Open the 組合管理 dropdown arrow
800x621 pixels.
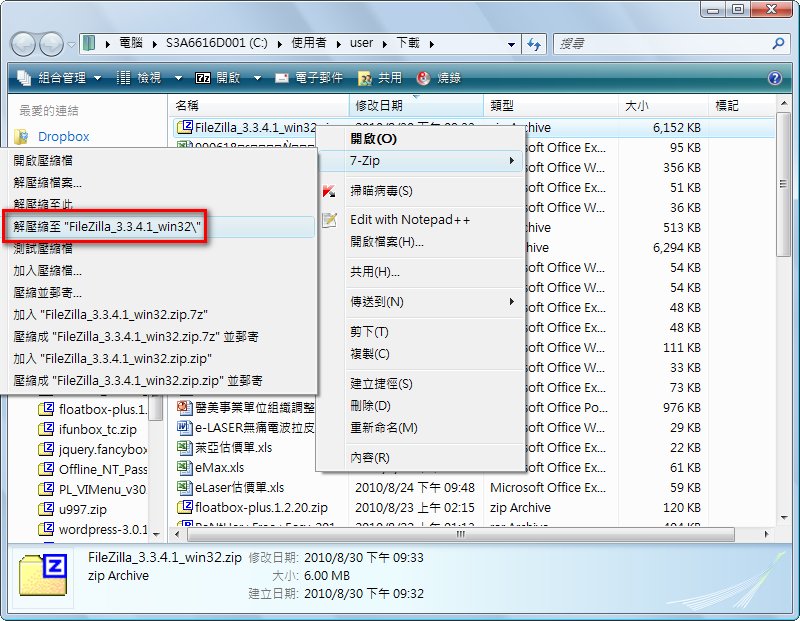[97, 78]
